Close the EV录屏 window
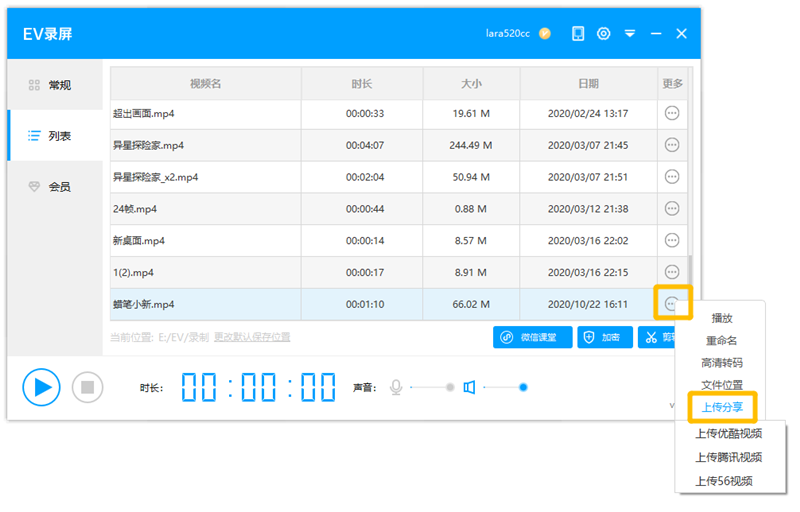 [682, 34]
